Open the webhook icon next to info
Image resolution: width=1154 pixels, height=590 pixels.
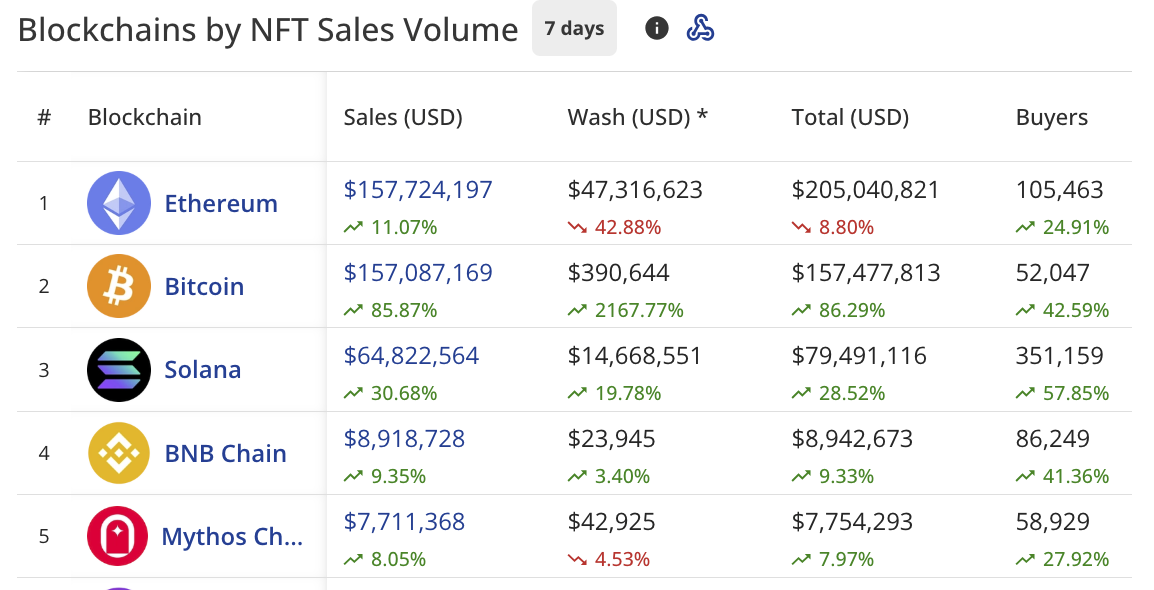700,29
